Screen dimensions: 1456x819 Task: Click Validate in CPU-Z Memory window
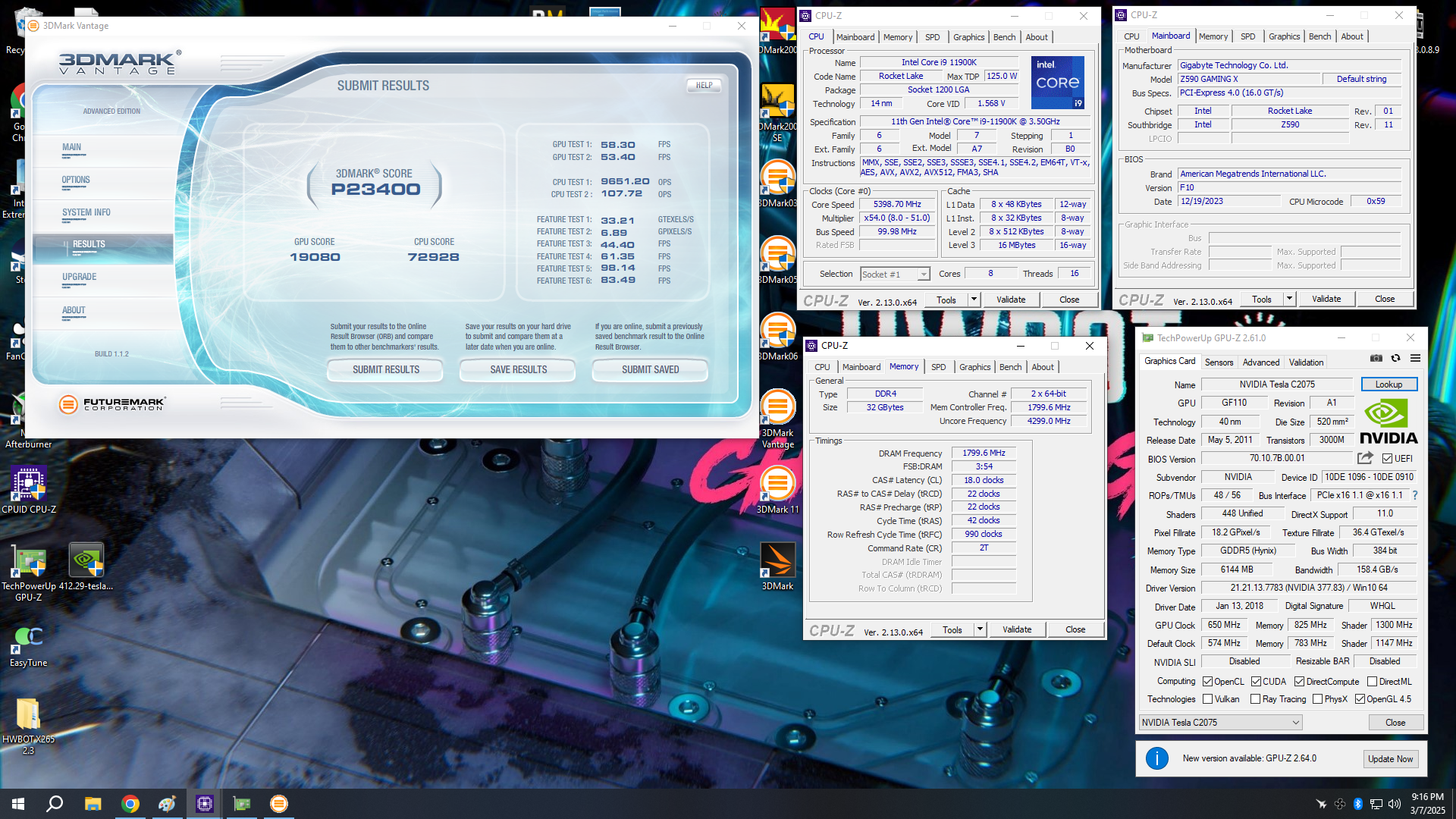[1017, 629]
